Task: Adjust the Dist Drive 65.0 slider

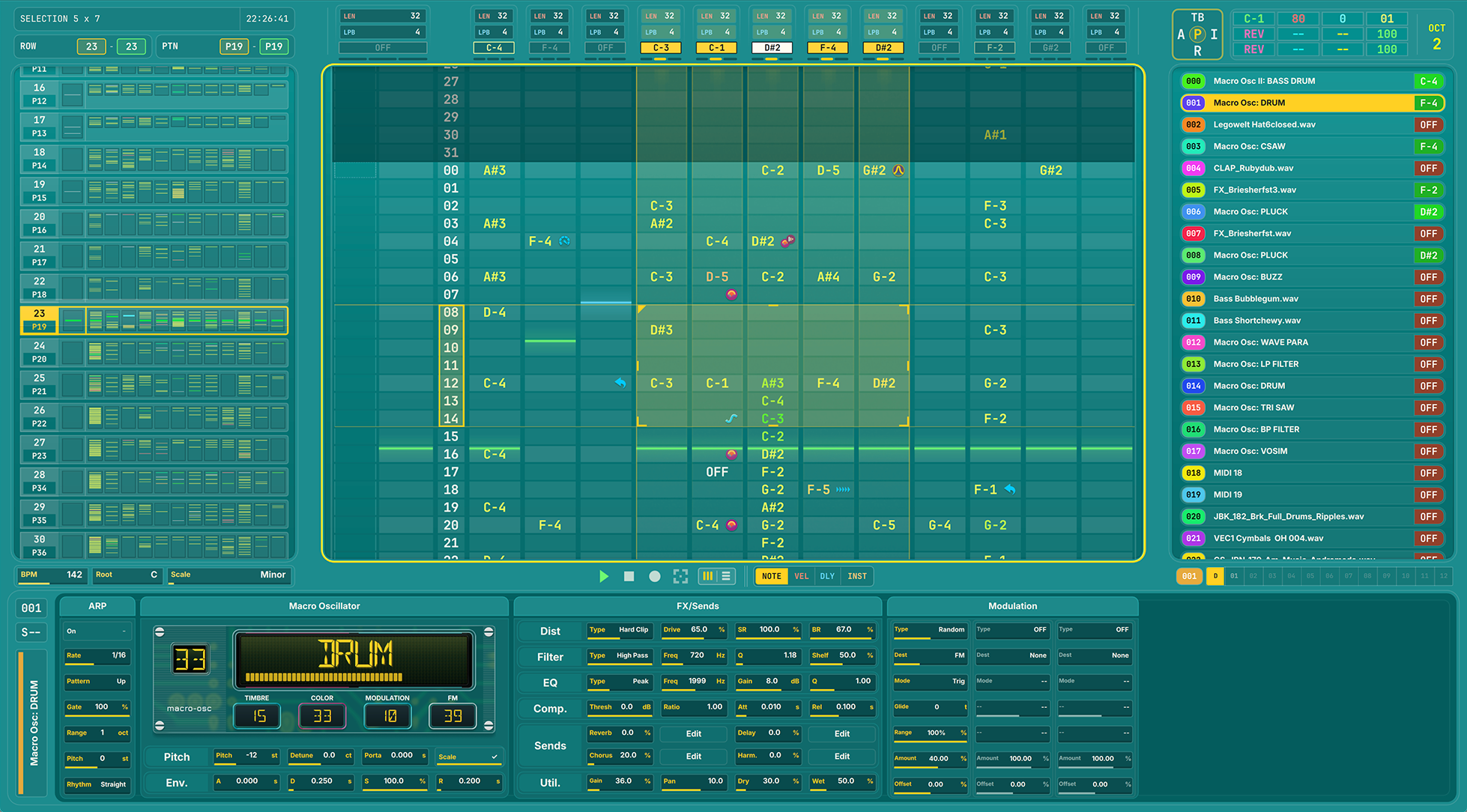Action: click(x=694, y=630)
